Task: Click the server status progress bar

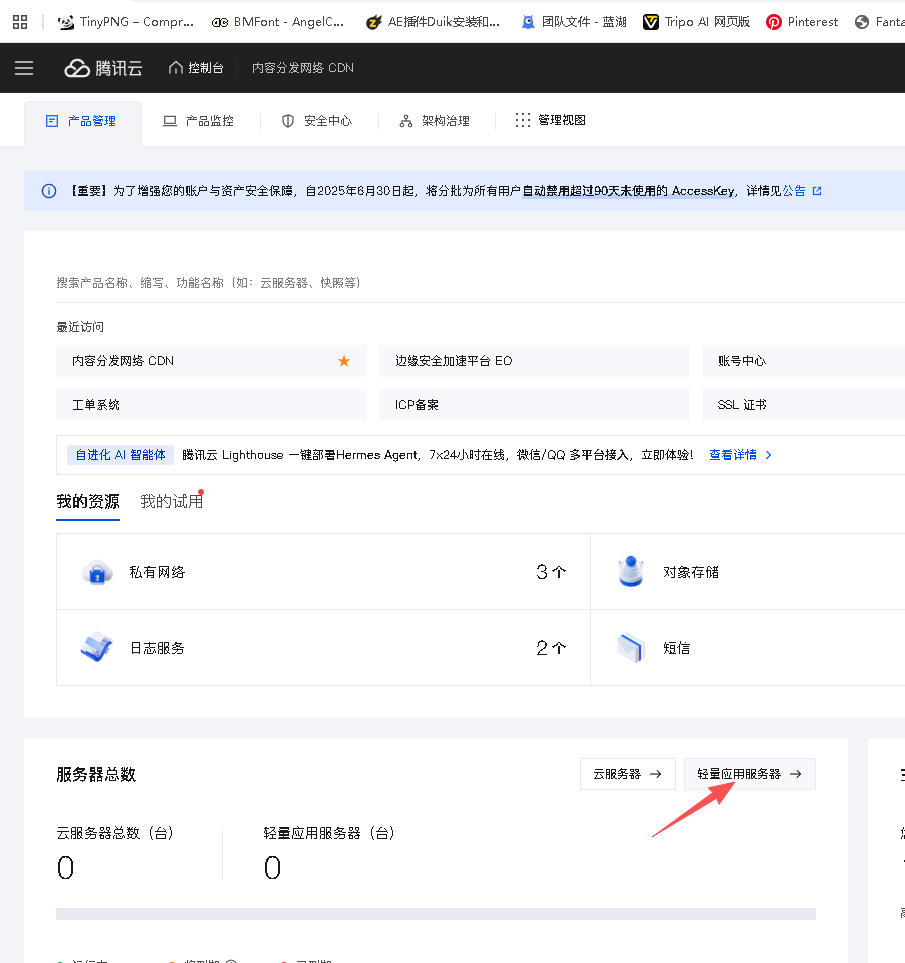Action: (x=436, y=914)
